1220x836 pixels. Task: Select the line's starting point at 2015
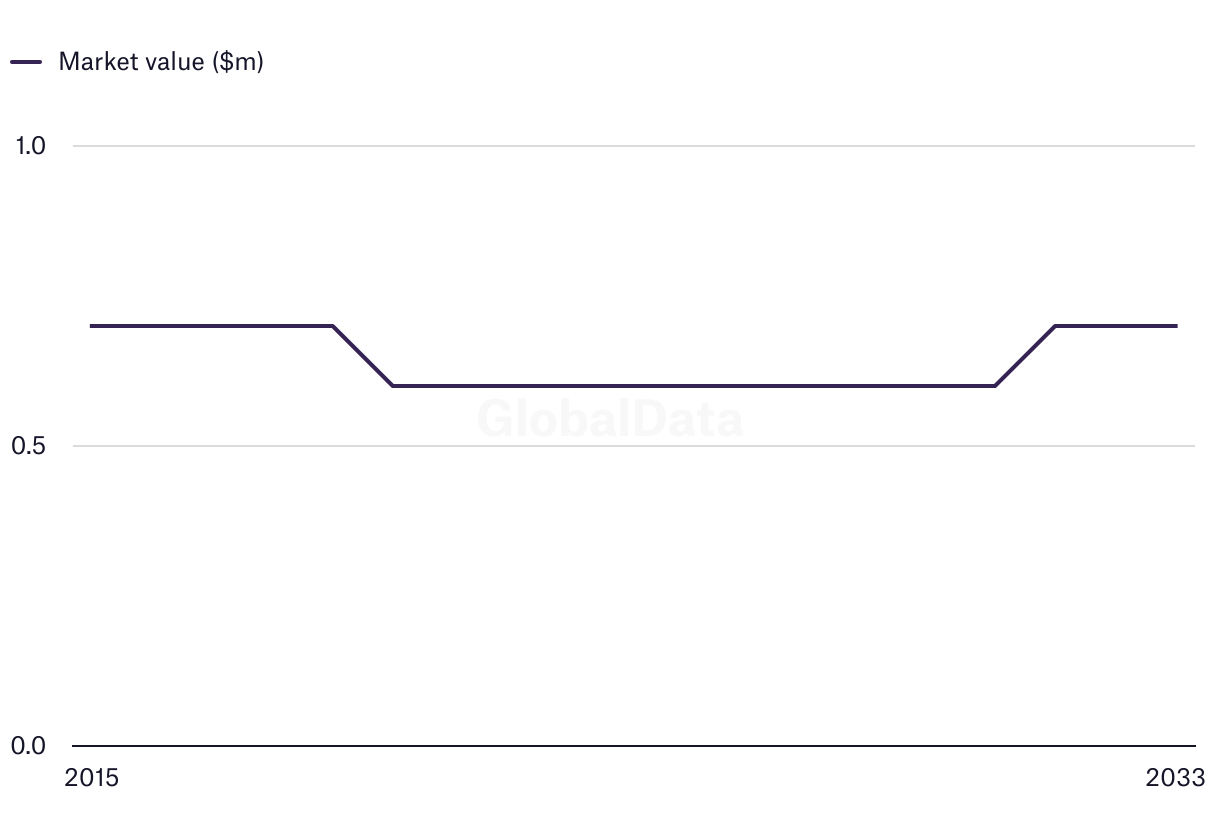pyautogui.click(x=91, y=326)
